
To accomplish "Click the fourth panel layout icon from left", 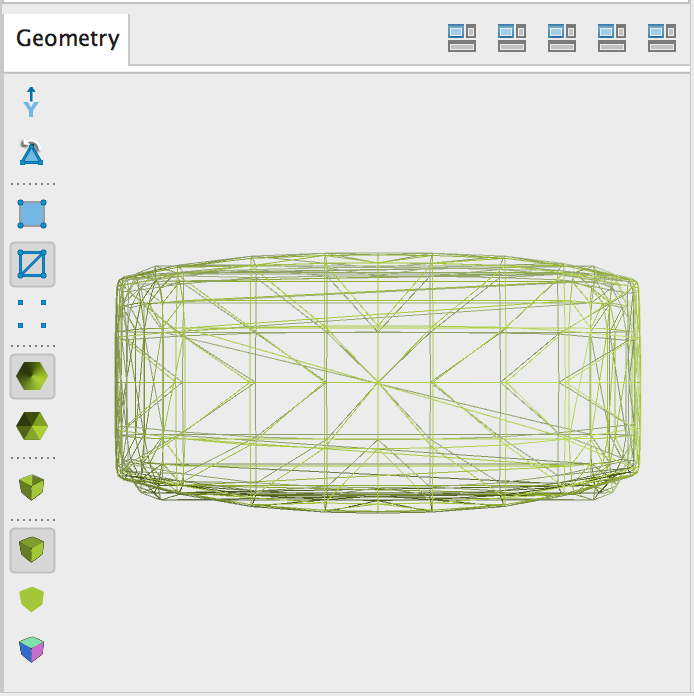I will pyautogui.click(x=611, y=38).
